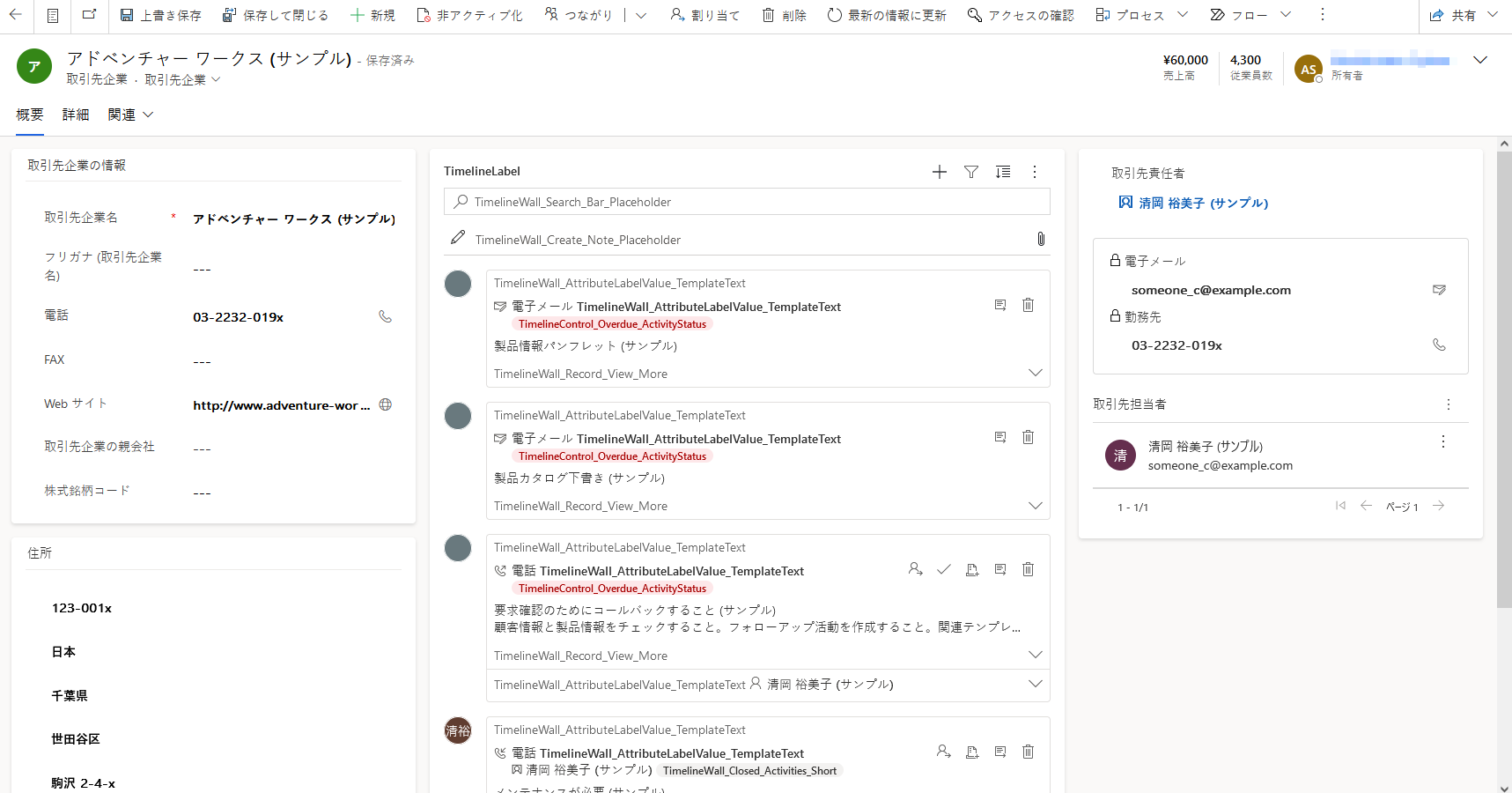
Task: Open the プロセス dropdown
Action: tap(1183, 15)
